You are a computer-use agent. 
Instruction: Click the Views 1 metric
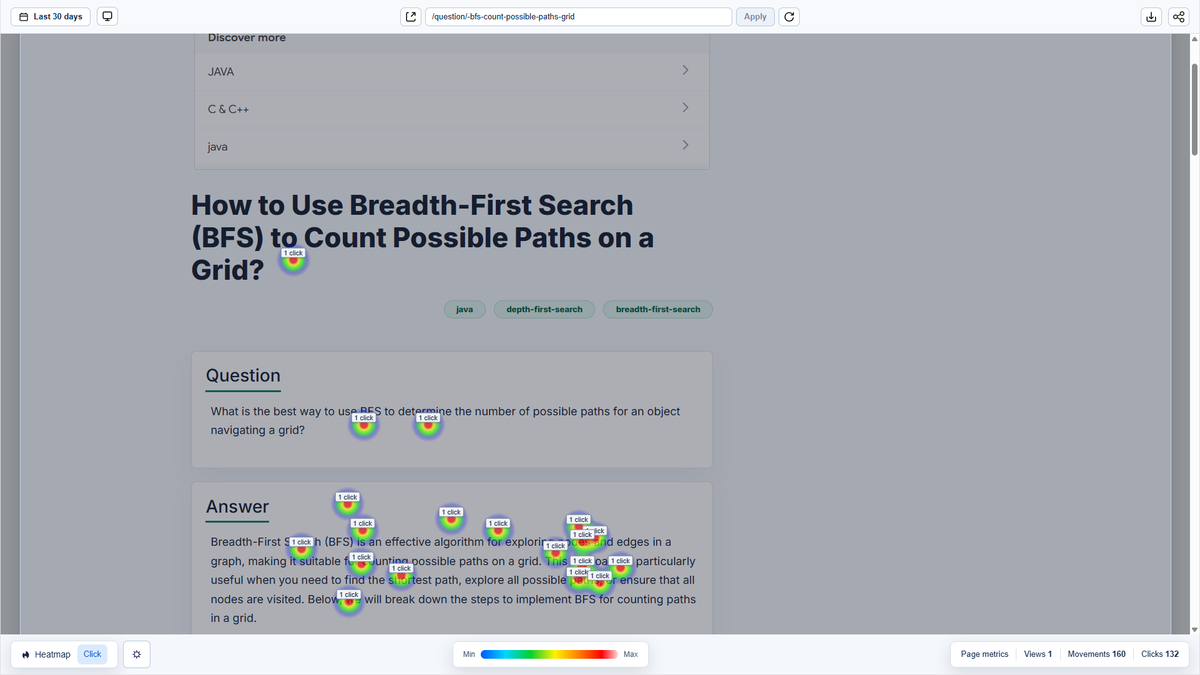(x=1038, y=654)
